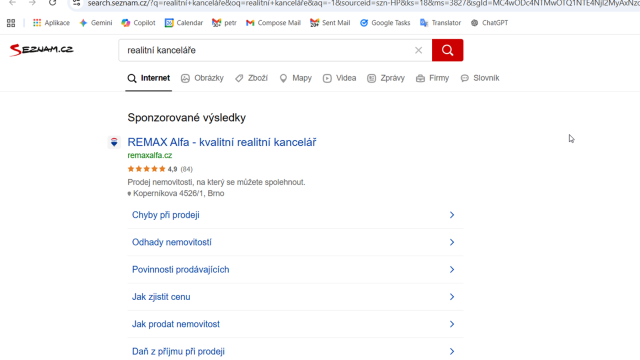Select the Internet search tab

pos(149,78)
